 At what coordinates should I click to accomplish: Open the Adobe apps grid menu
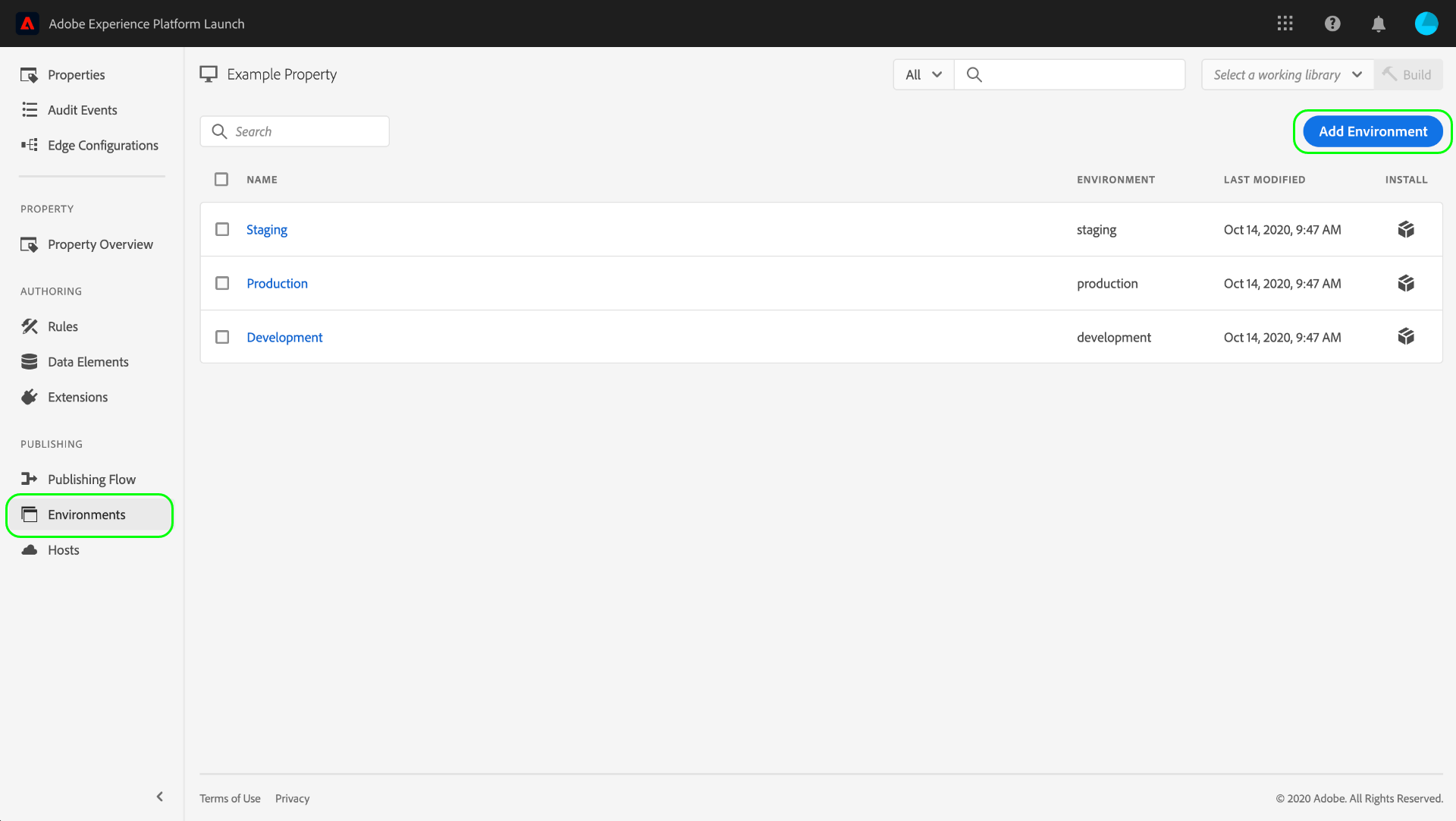pos(1285,24)
